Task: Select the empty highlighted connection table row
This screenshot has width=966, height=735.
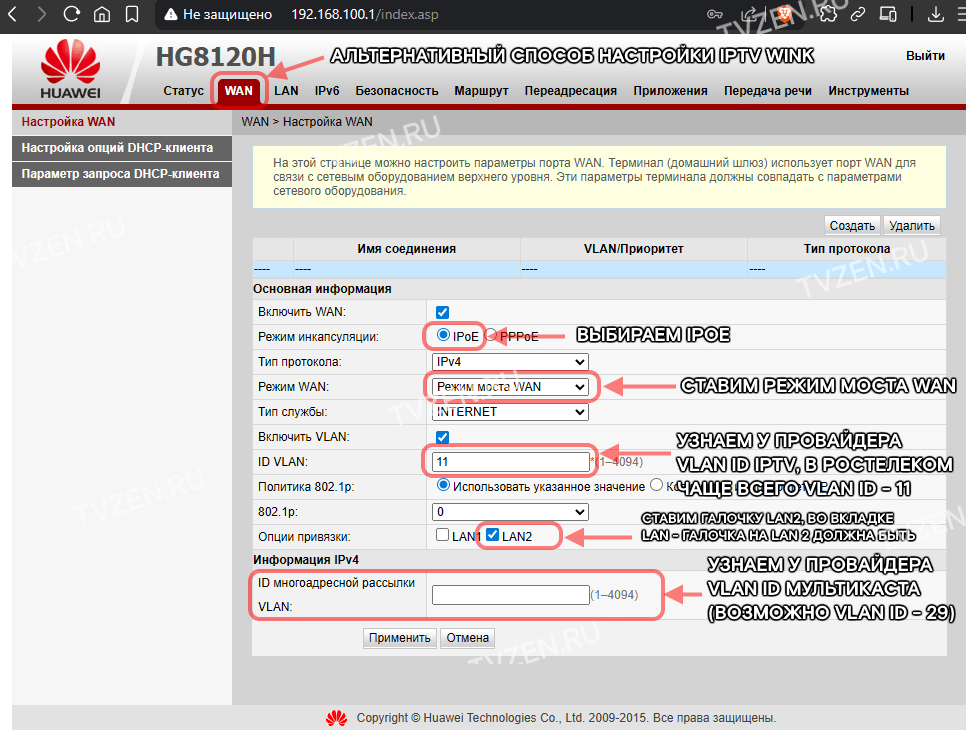Action: pos(599,269)
